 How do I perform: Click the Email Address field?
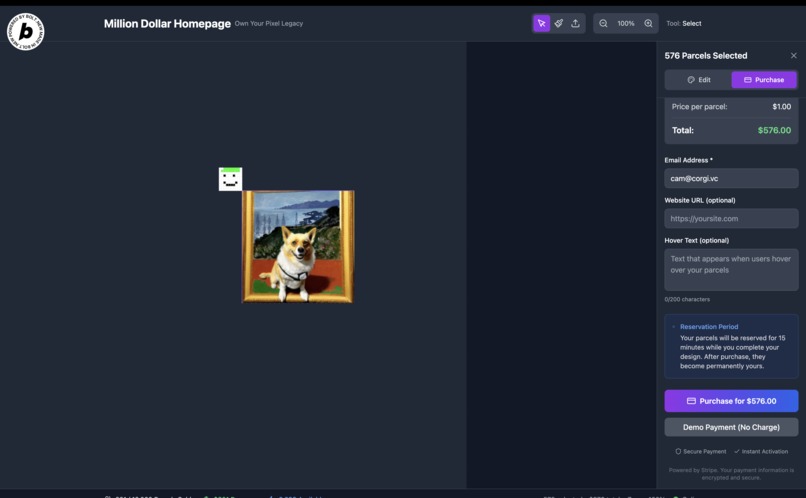tap(731, 178)
